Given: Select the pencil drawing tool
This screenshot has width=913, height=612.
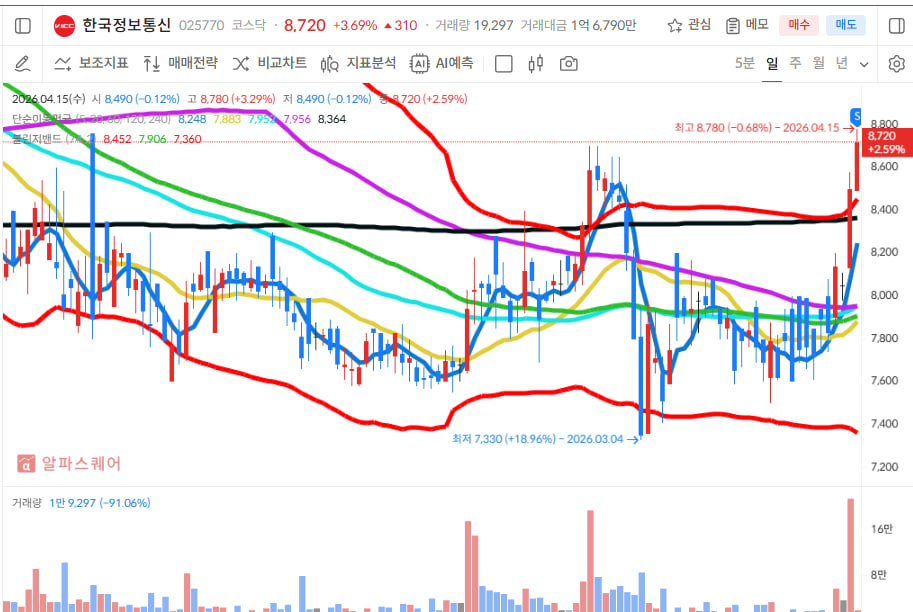Looking at the screenshot, I should 22,64.
